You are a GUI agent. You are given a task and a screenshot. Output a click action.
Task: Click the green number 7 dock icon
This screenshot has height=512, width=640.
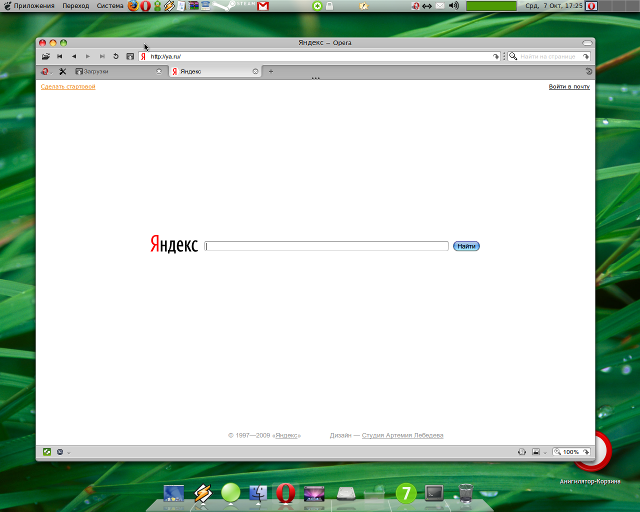point(406,493)
